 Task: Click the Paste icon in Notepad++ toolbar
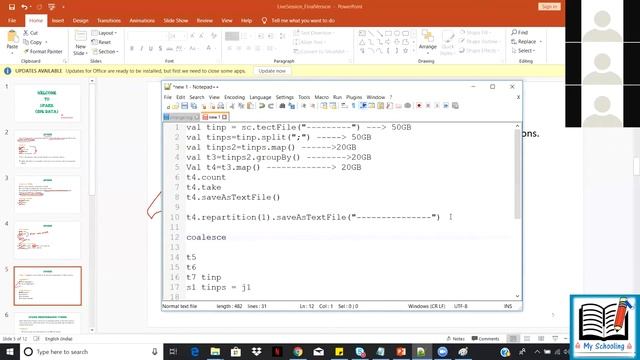pos(250,106)
